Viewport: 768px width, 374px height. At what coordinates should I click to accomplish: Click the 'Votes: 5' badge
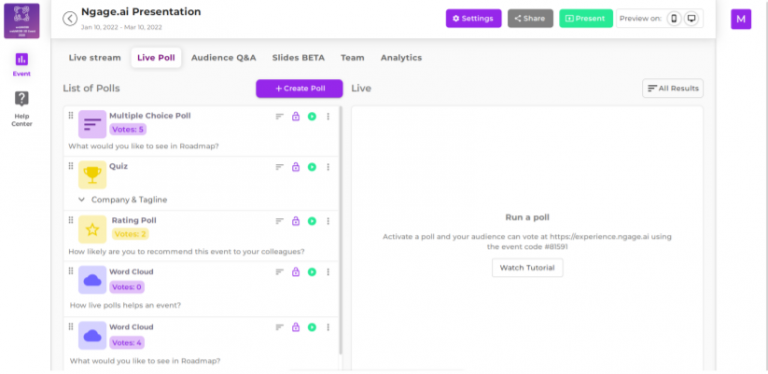pyautogui.click(x=127, y=130)
